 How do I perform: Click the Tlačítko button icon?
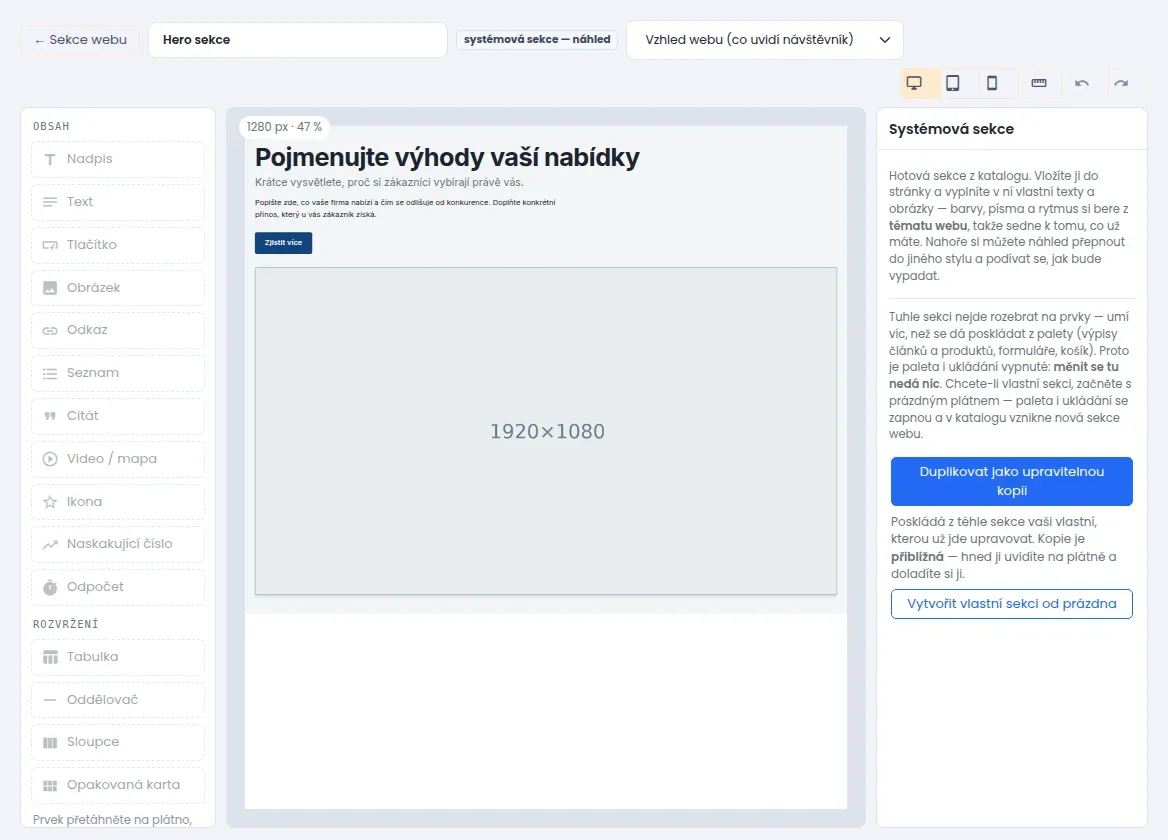tap(50, 245)
